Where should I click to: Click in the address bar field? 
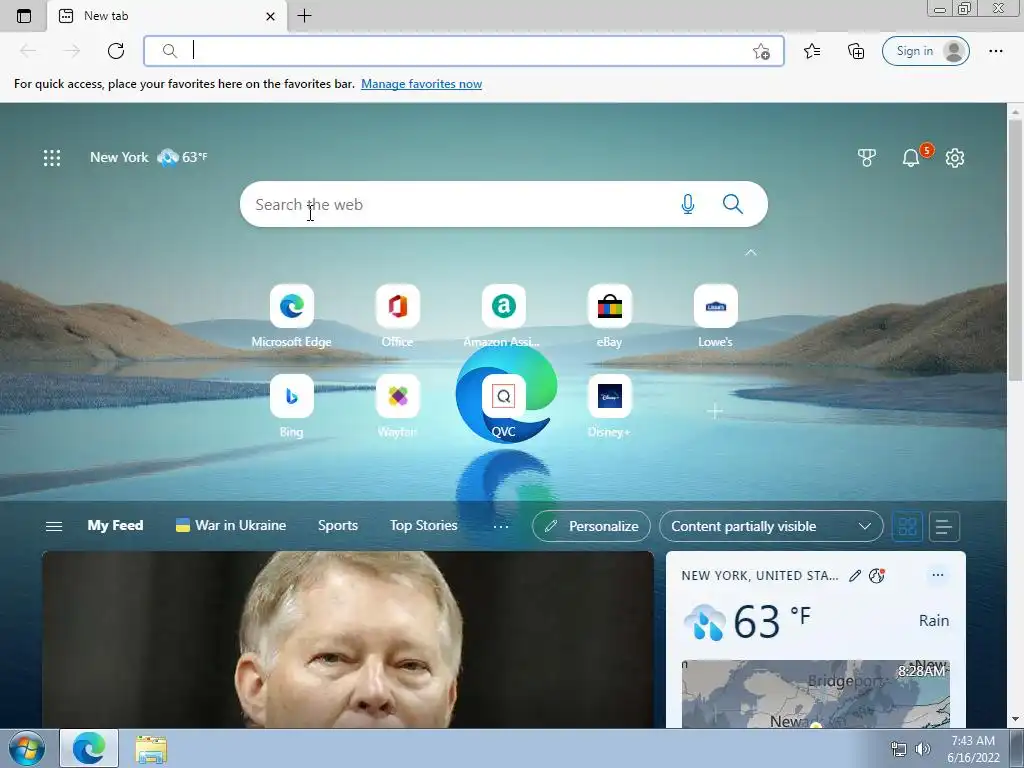point(464,51)
